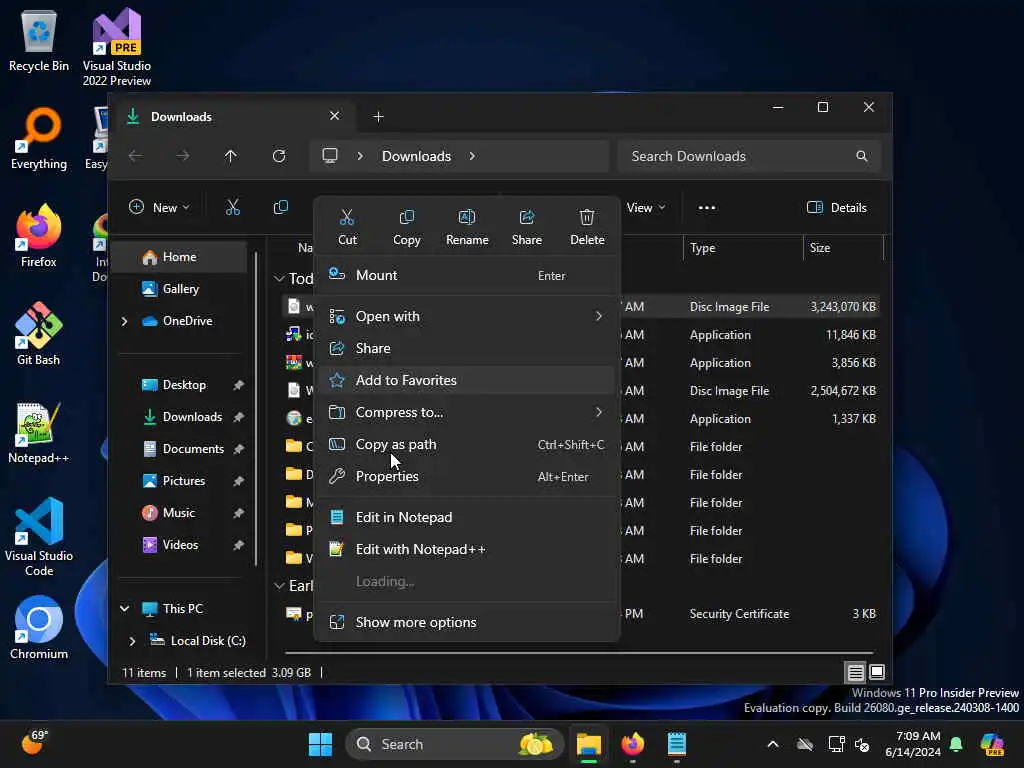The height and width of the screenshot is (768, 1024).
Task: Open Chromium desktop shortcut
Action: [x=39, y=628]
